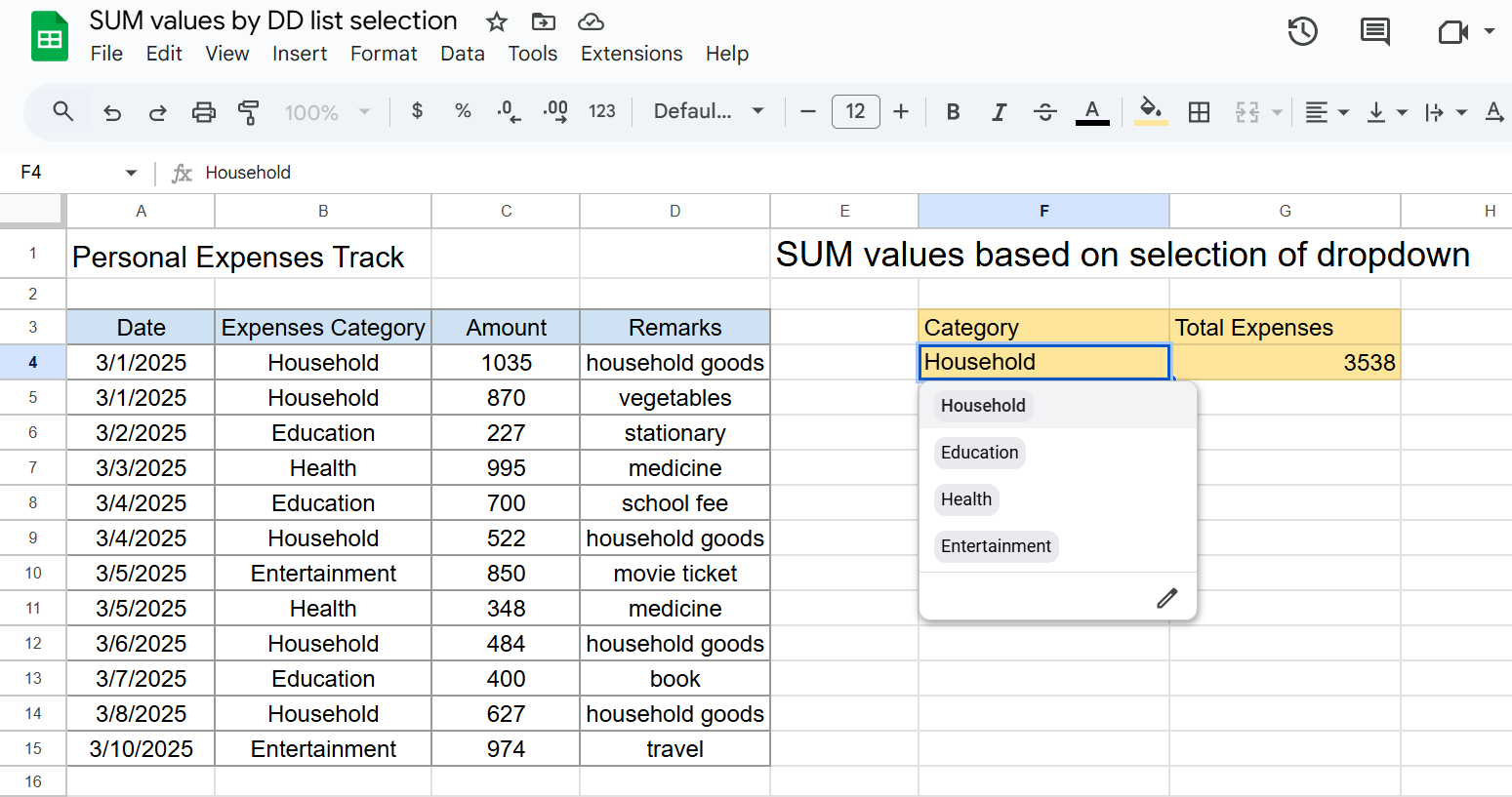This screenshot has height=797, width=1512.
Task: Click the font size input box
Action: pyautogui.click(x=855, y=112)
